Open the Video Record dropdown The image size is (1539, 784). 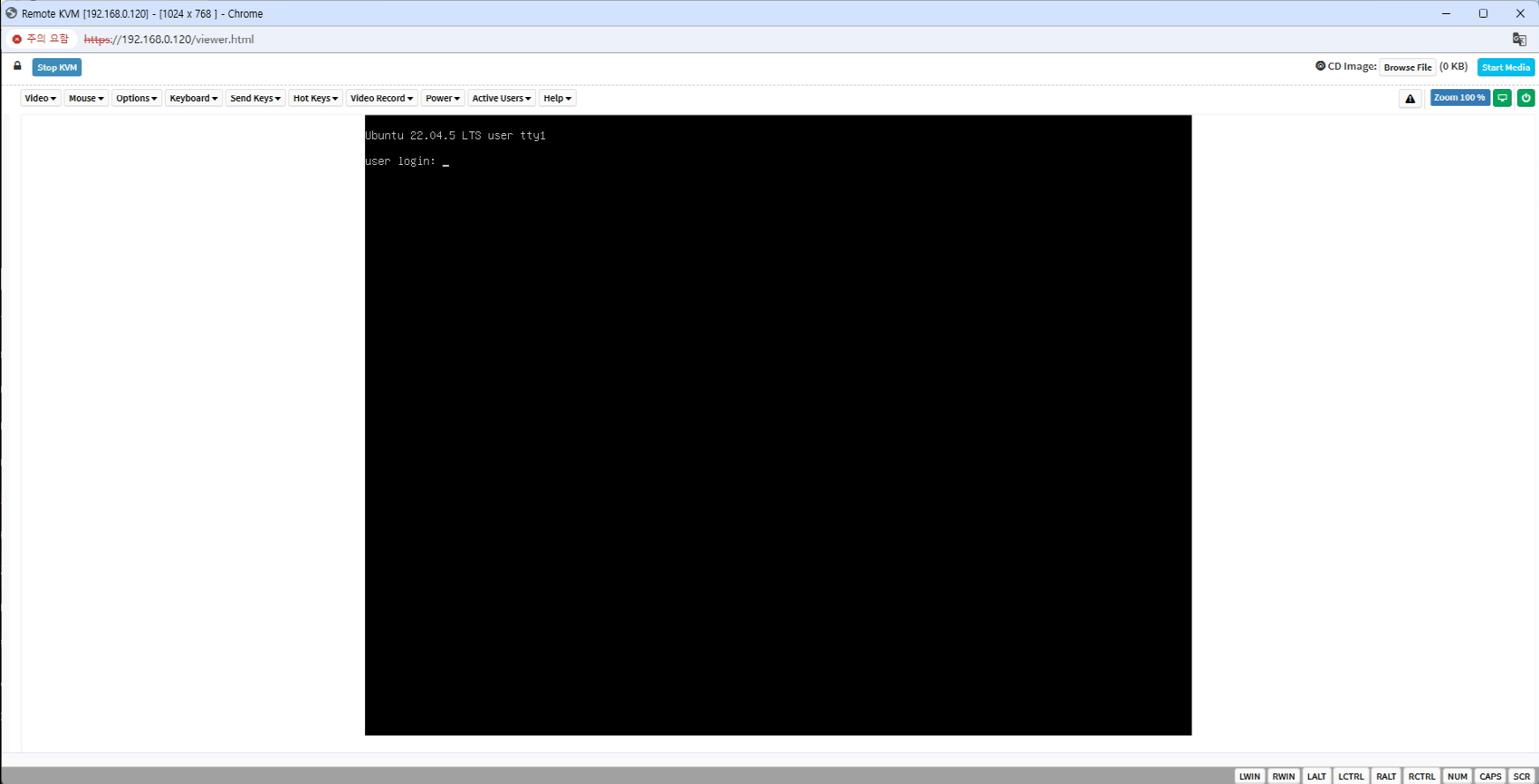[382, 98]
